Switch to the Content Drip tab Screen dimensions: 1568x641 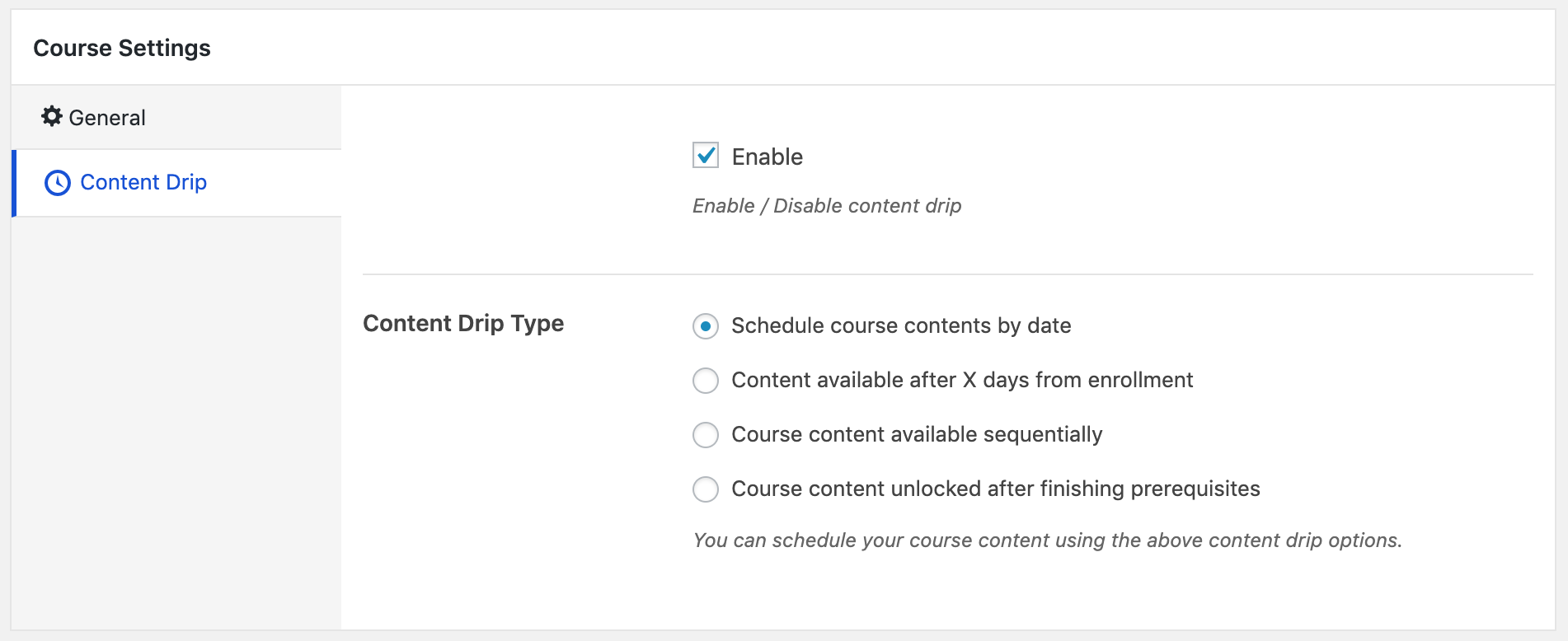tap(178, 183)
